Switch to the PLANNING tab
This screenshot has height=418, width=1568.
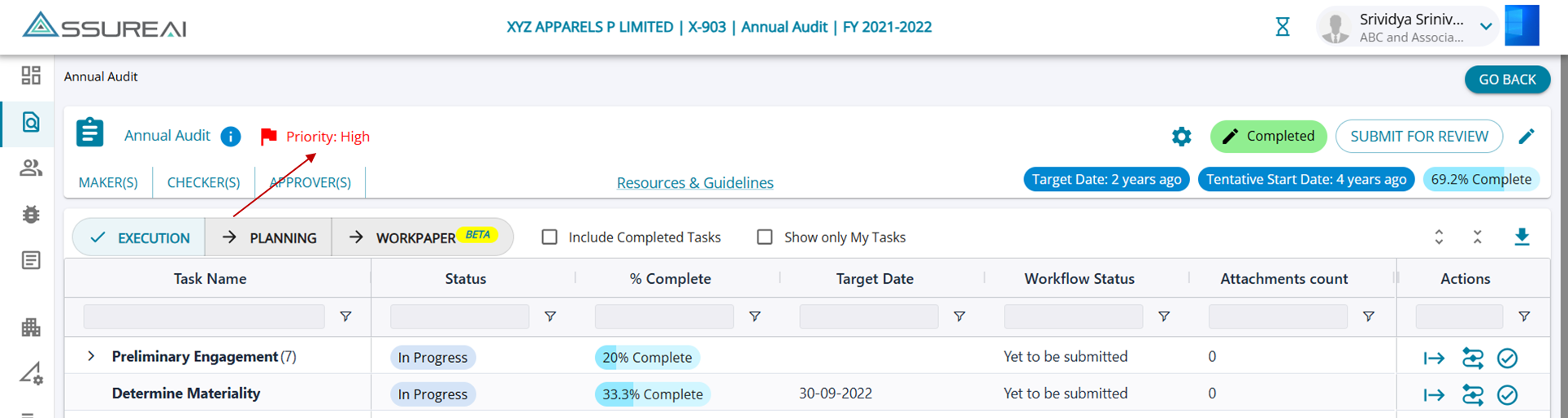point(269,237)
